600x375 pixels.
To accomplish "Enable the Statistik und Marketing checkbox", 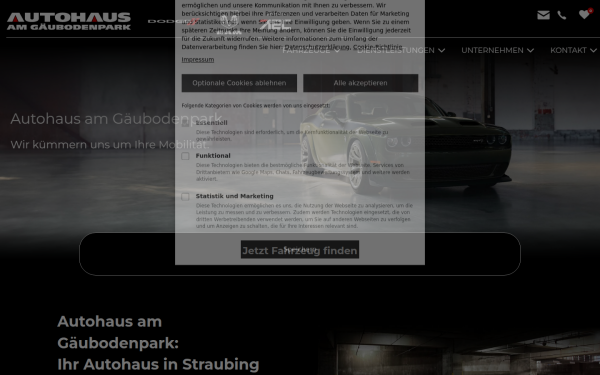I will [x=185, y=196].
